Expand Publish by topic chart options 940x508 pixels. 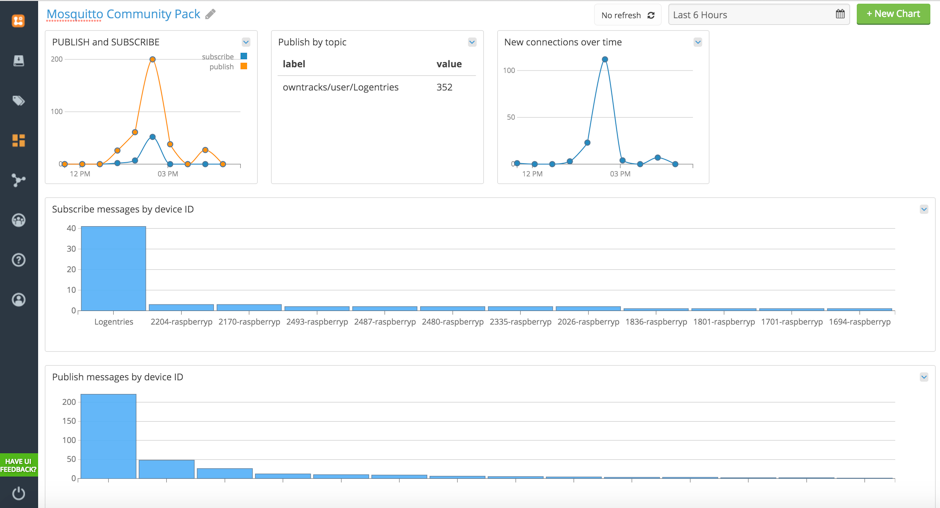tap(472, 43)
